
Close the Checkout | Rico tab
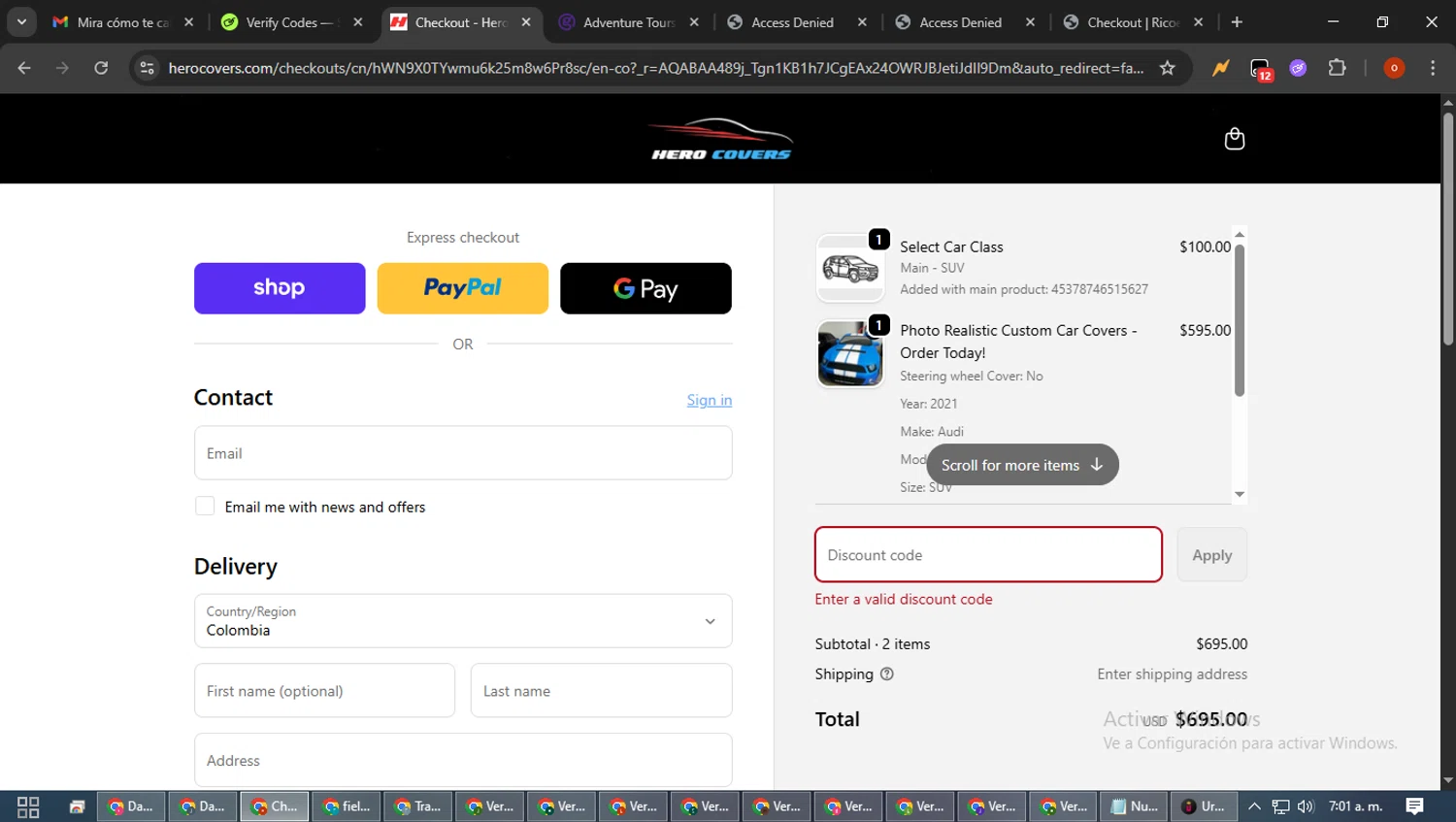pyautogui.click(x=1199, y=22)
